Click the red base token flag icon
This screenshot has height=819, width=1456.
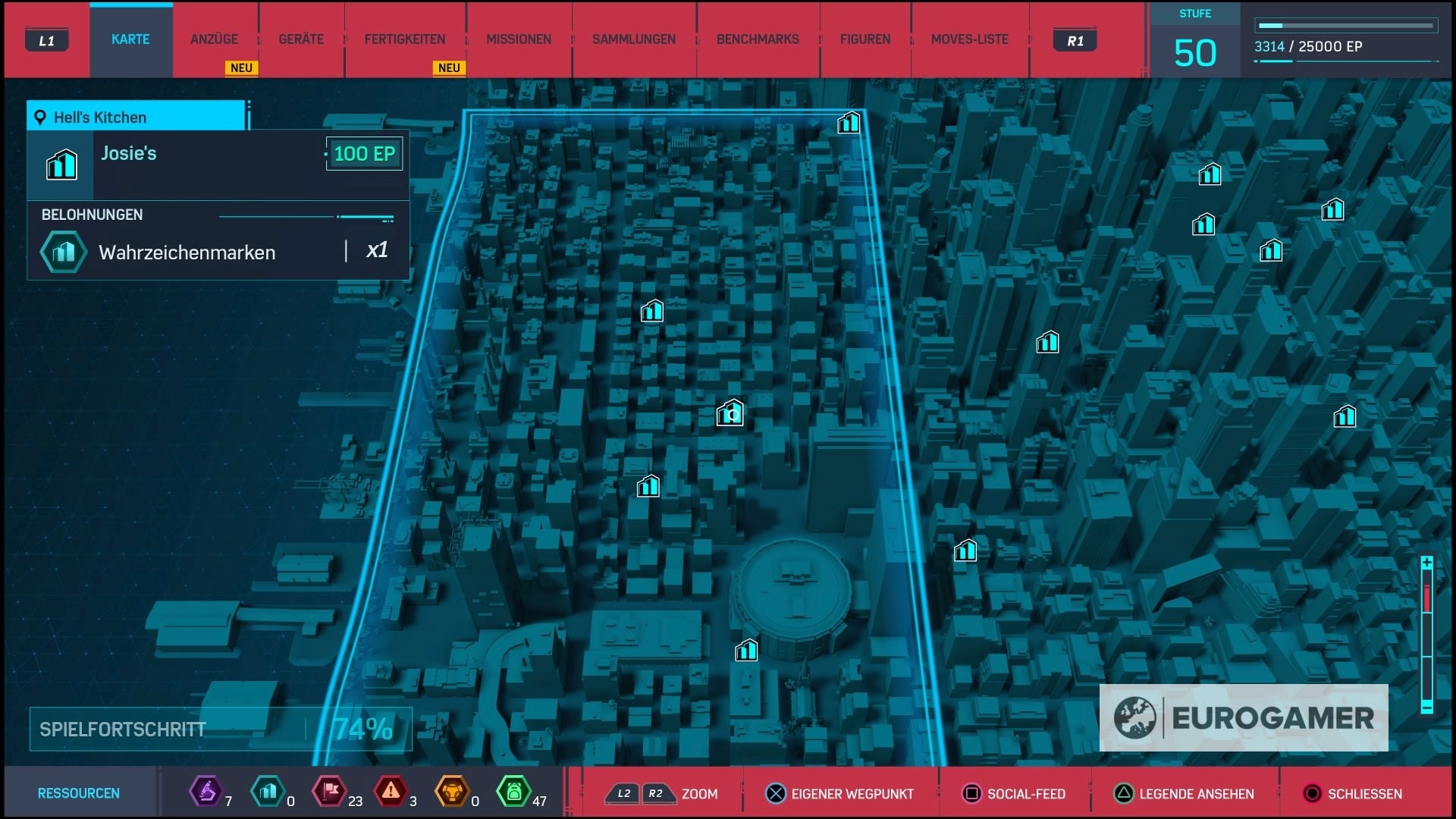pos(330,792)
